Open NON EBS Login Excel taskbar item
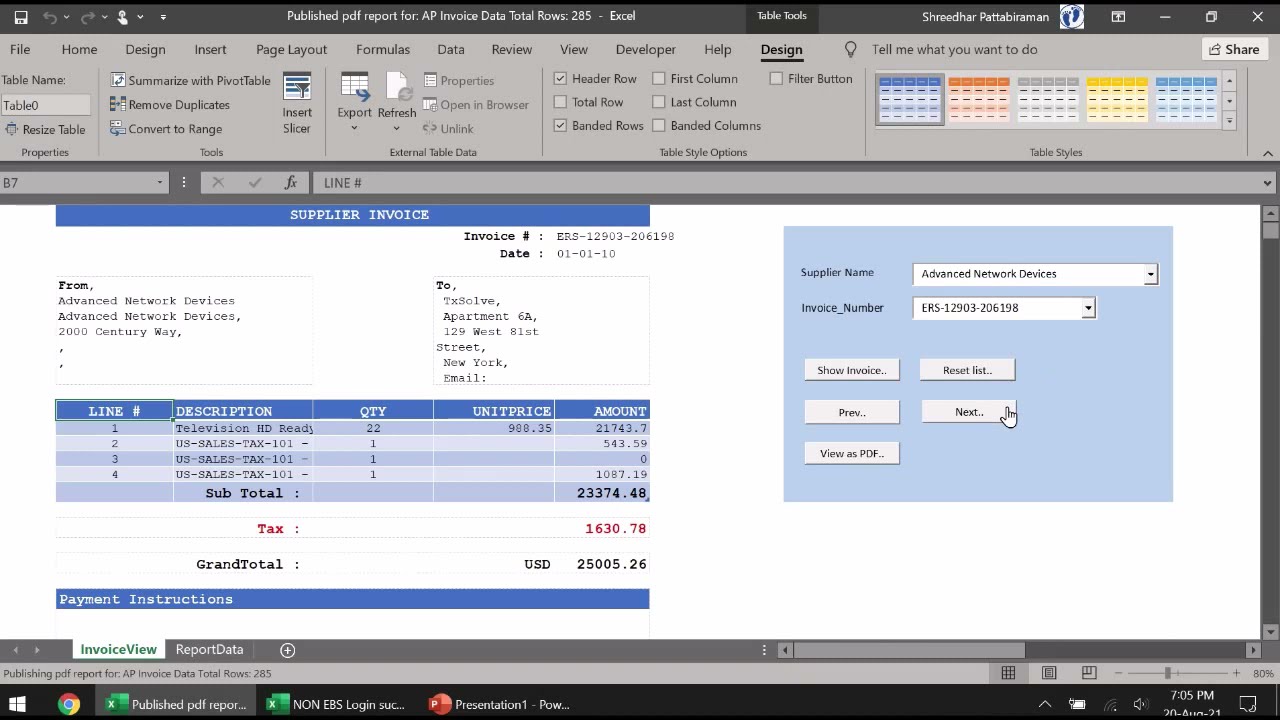The width and height of the screenshot is (1280, 720). [x=337, y=704]
